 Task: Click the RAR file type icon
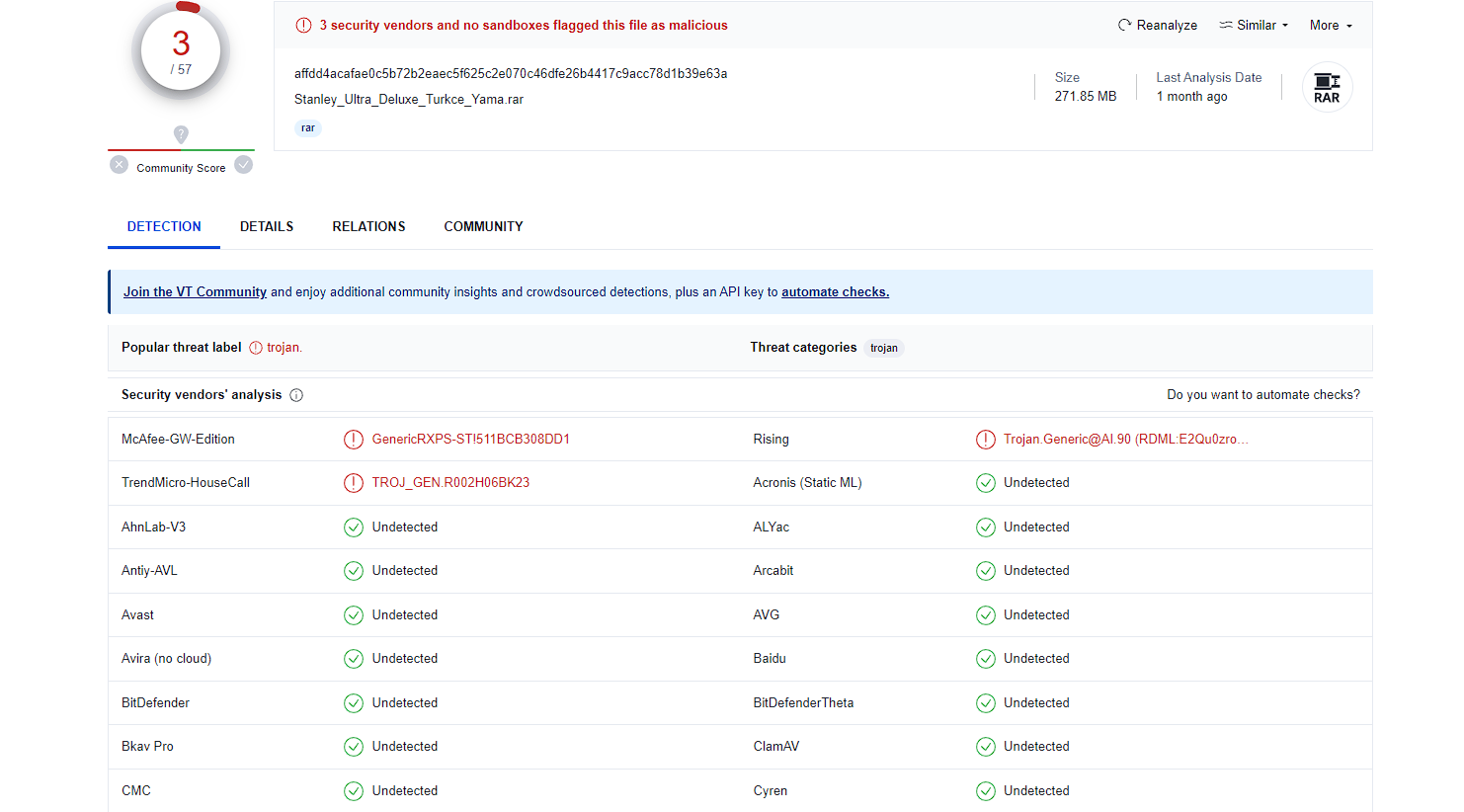point(1327,88)
